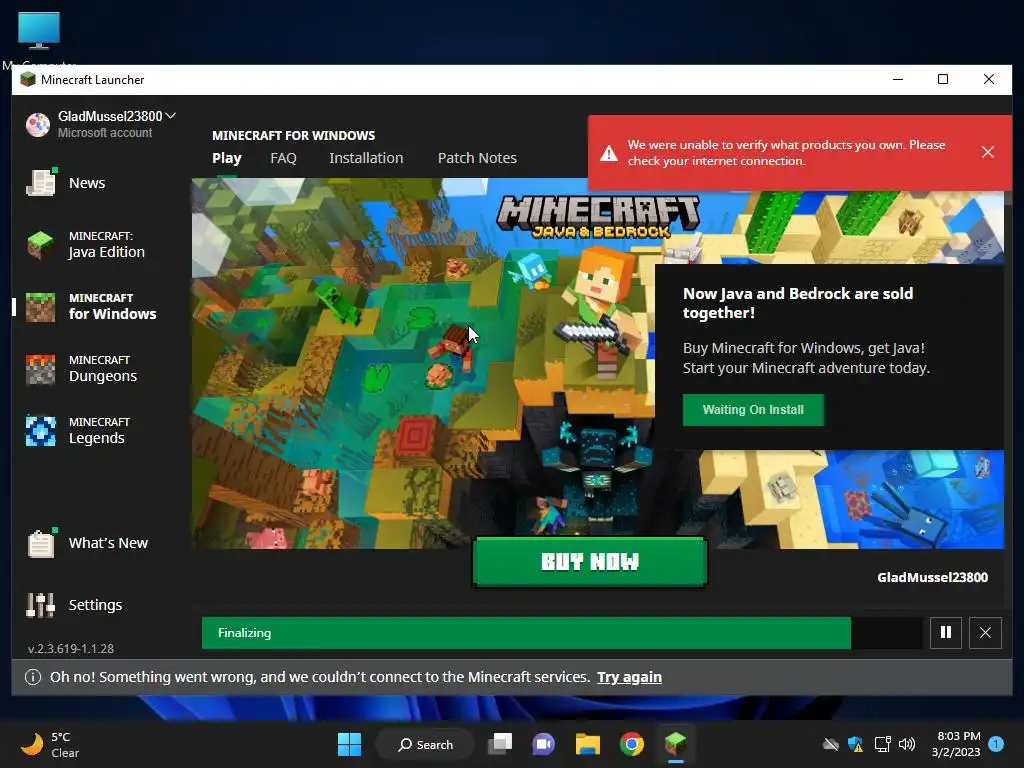The height and width of the screenshot is (768, 1024).
Task: Switch to the Play tab
Action: [x=227, y=158]
